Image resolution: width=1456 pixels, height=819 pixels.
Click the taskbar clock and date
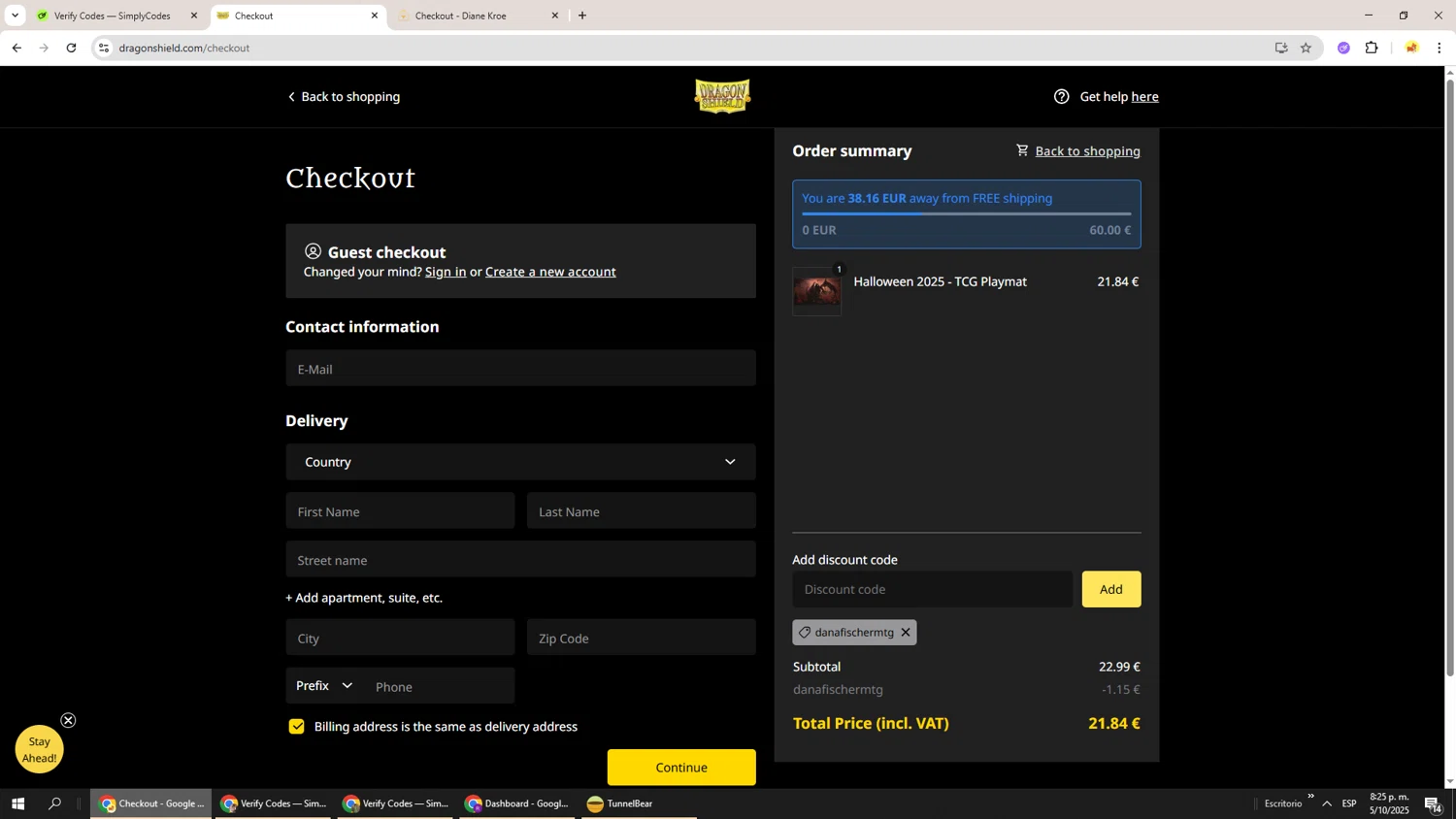[1389, 803]
